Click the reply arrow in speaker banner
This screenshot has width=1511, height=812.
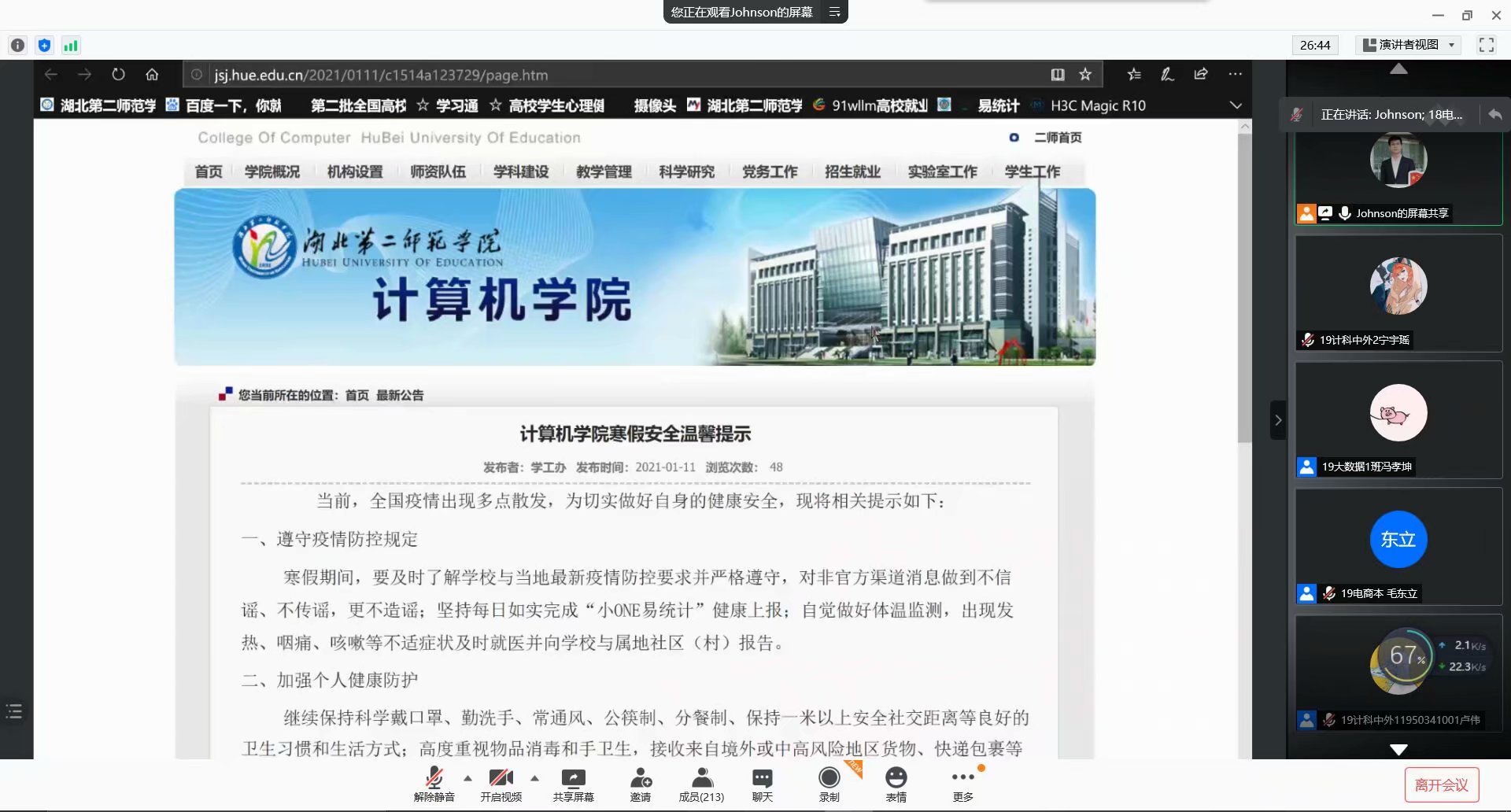point(1494,115)
